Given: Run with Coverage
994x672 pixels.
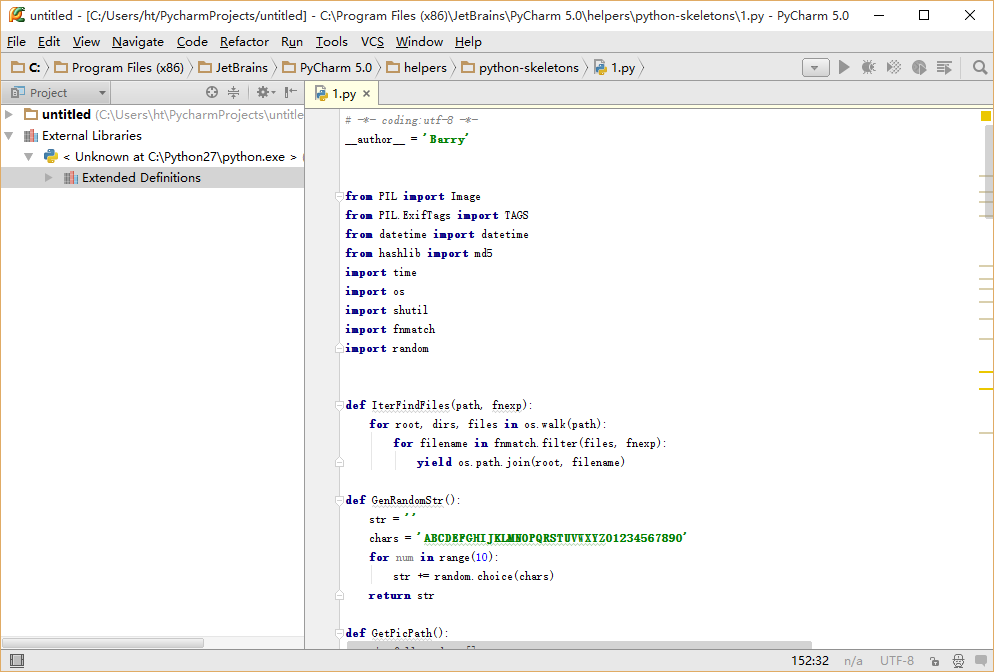Looking at the screenshot, I should tap(892, 66).
